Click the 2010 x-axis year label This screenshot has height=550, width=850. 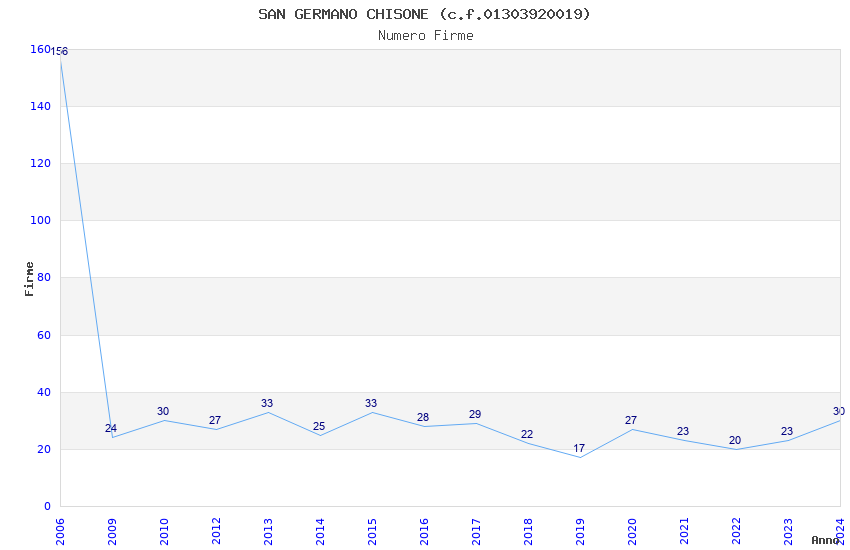[164, 527]
